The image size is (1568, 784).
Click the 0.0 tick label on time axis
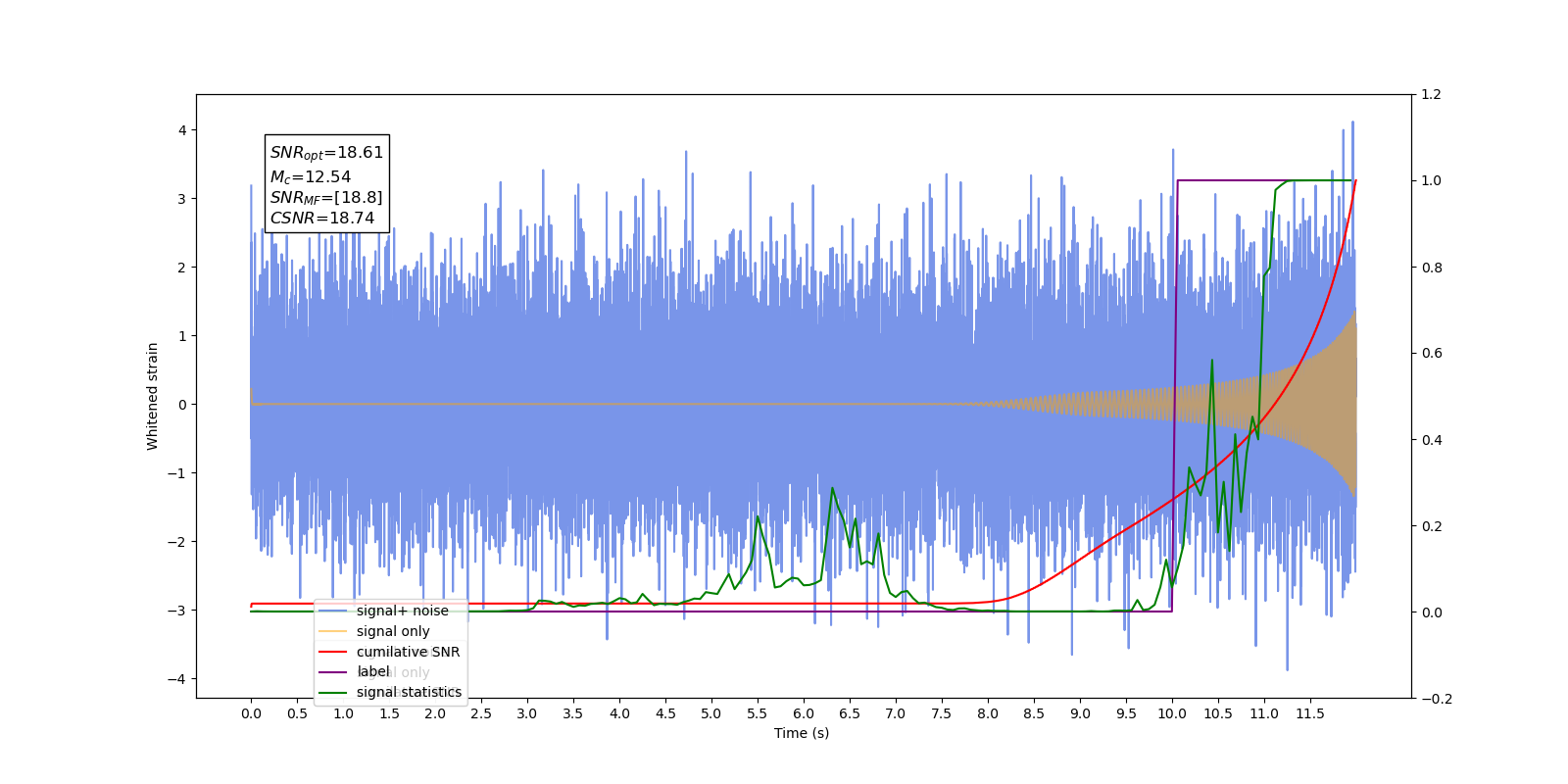[251, 713]
